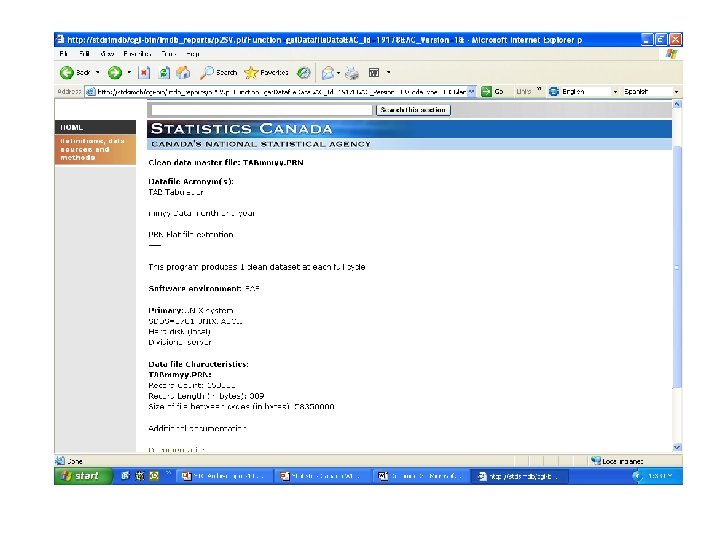Expand the Links toolbar chevron
Viewport: 720px width, 540px height.
click(x=539, y=89)
